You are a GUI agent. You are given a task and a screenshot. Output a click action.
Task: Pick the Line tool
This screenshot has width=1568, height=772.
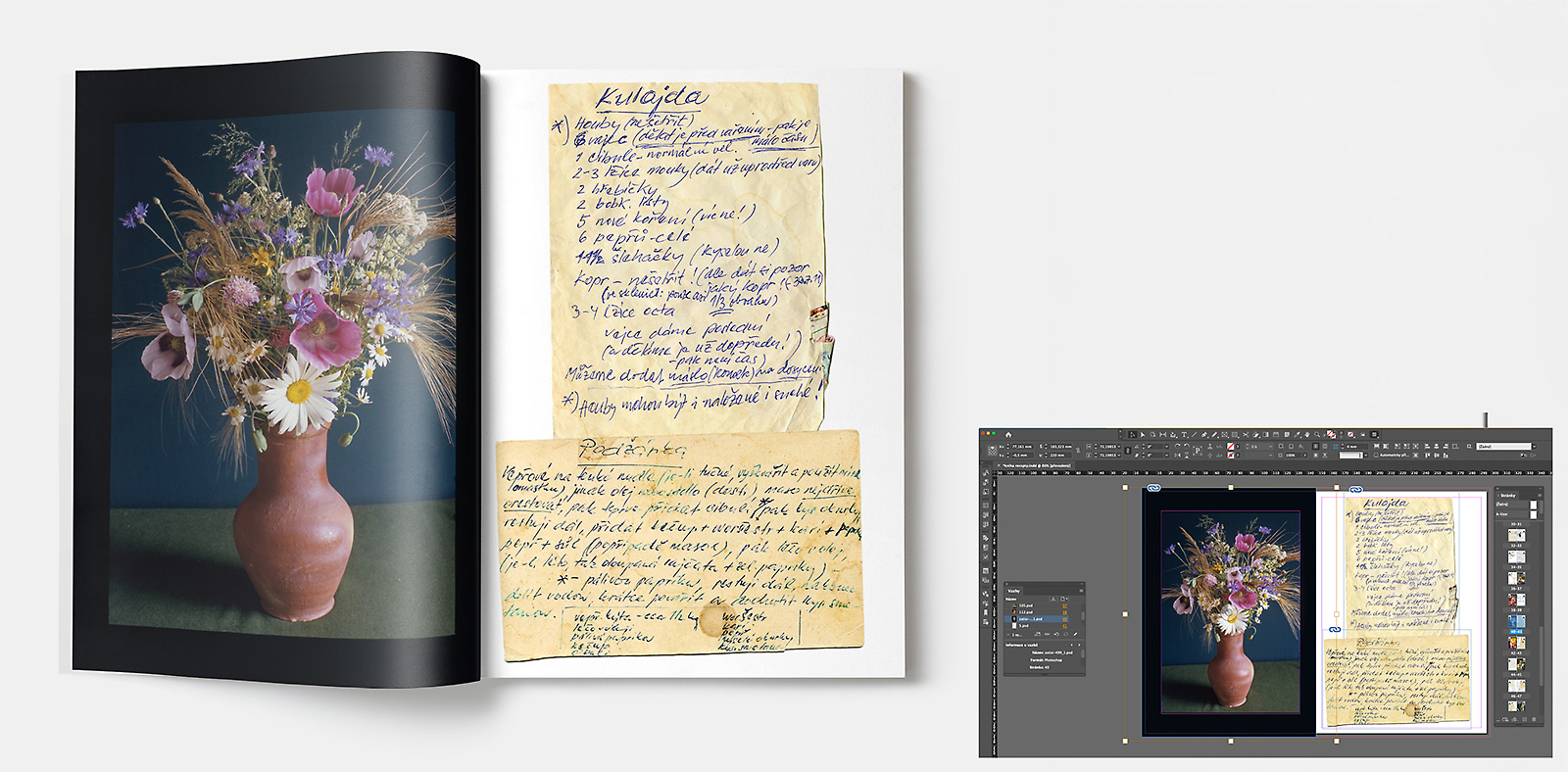[x=1193, y=434]
